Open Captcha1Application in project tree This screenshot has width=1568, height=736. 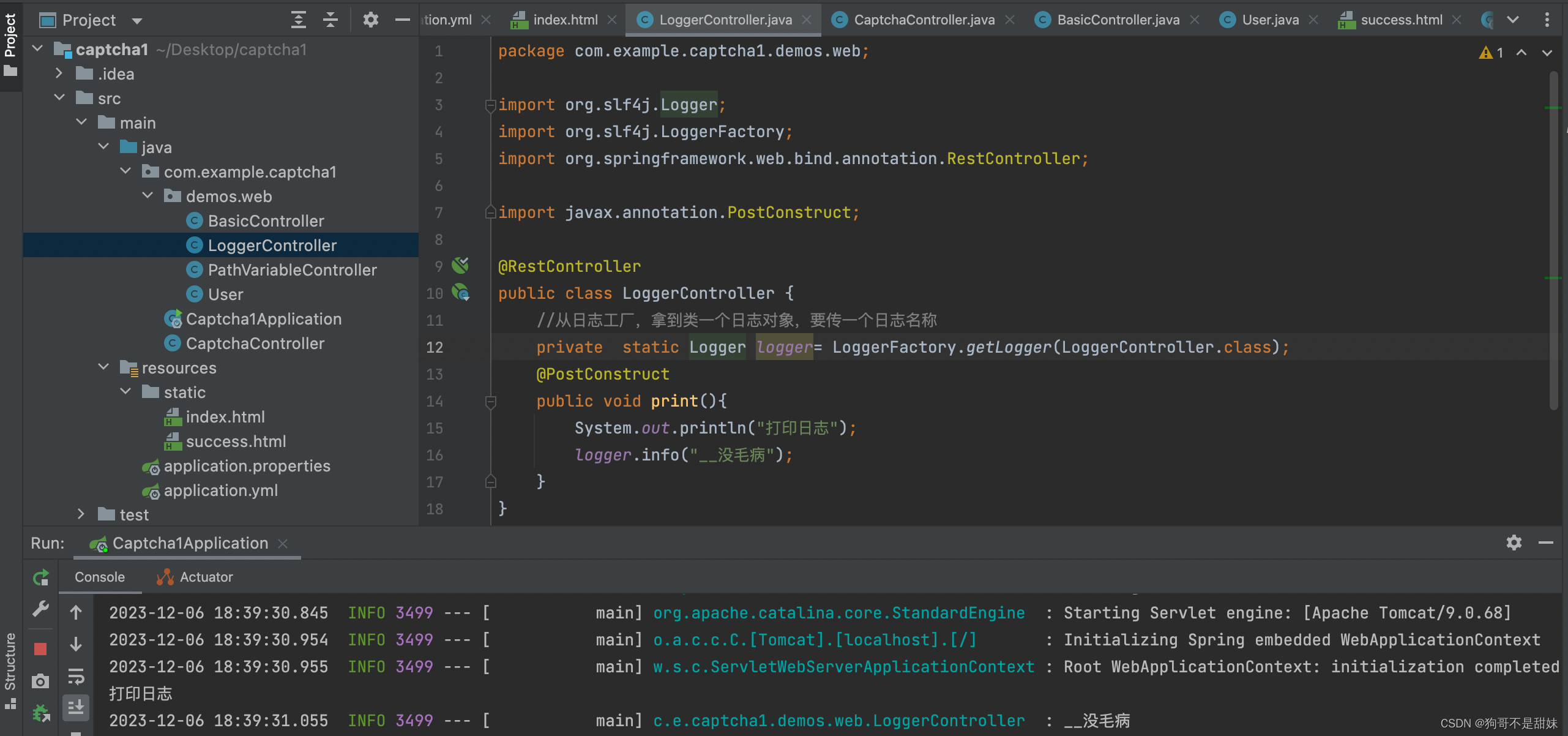pos(263,319)
